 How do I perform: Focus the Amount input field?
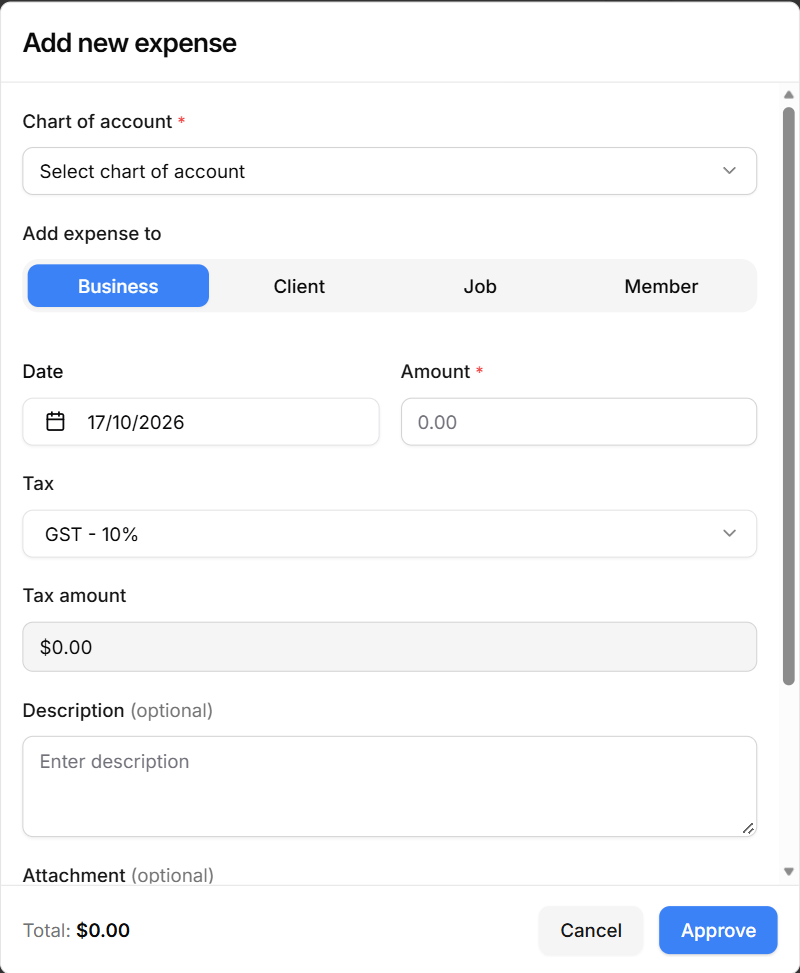[x=579, y=422]
